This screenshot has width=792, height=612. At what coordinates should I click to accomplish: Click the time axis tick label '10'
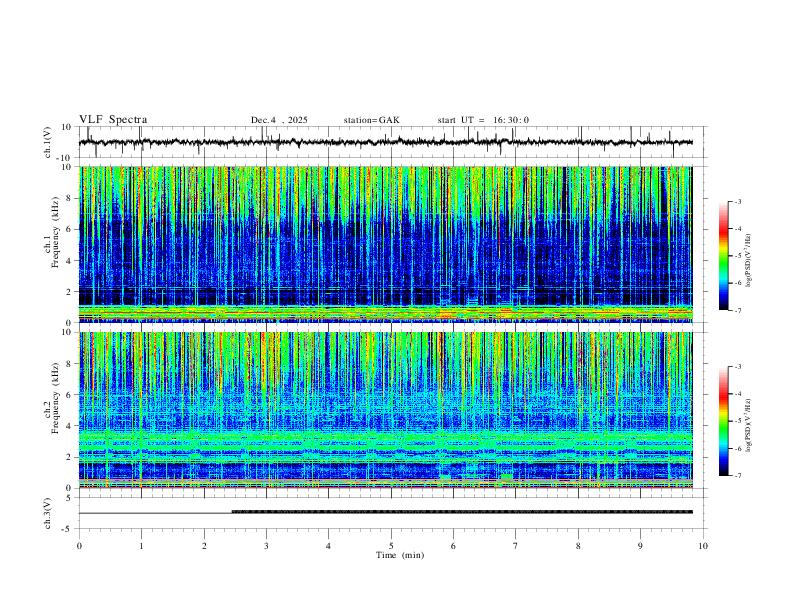pyautogui.click(x=703, y=546)
